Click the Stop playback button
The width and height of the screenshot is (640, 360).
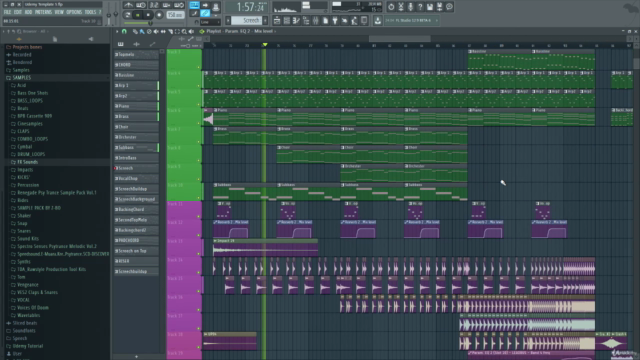click(x=149, y=15)
